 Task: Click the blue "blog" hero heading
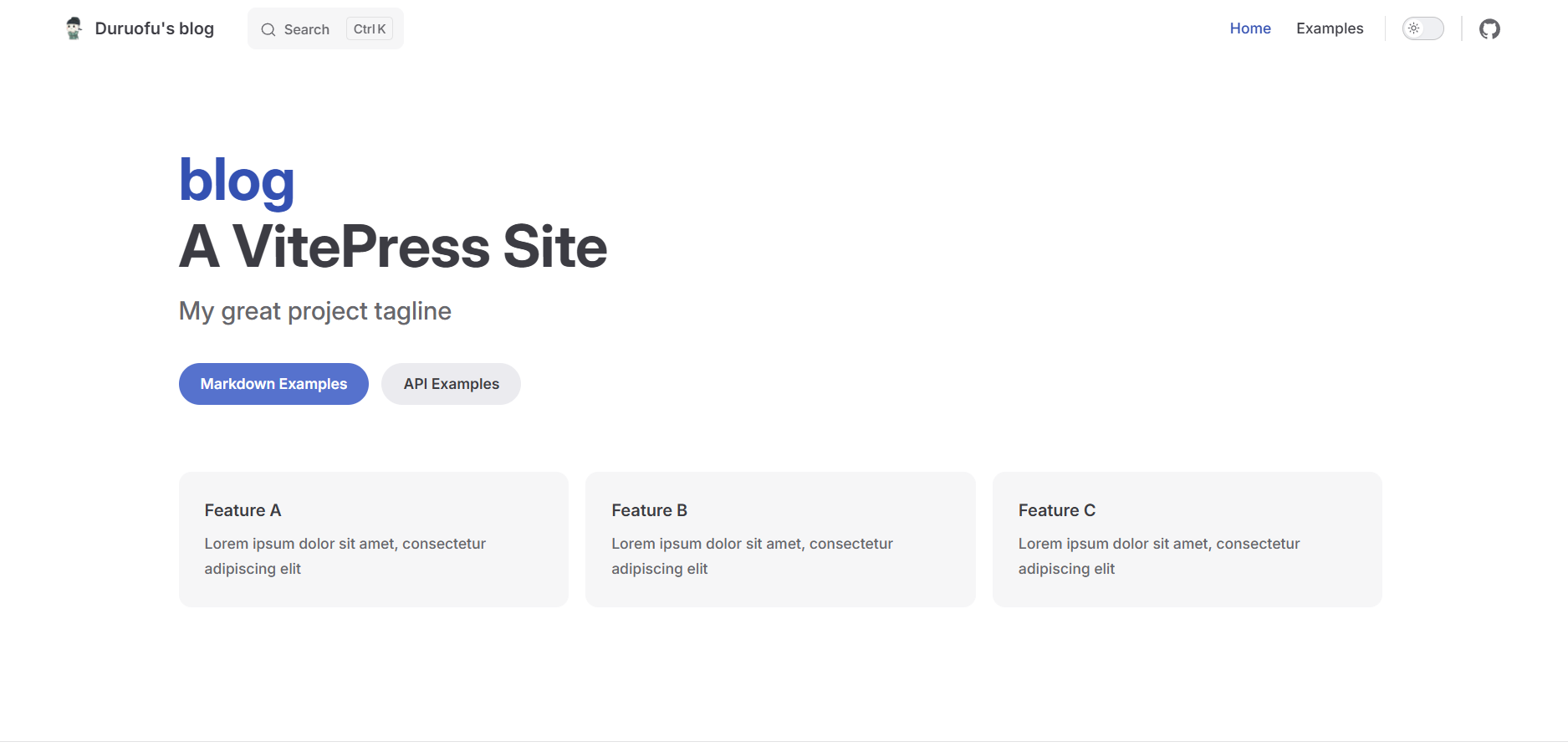pyautogui.click(x=237, y=181)
